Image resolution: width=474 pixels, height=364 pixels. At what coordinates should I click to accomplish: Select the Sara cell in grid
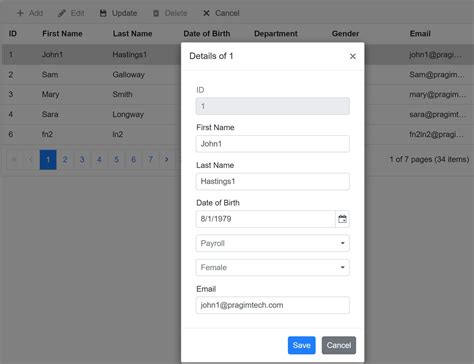click(50, 114)
